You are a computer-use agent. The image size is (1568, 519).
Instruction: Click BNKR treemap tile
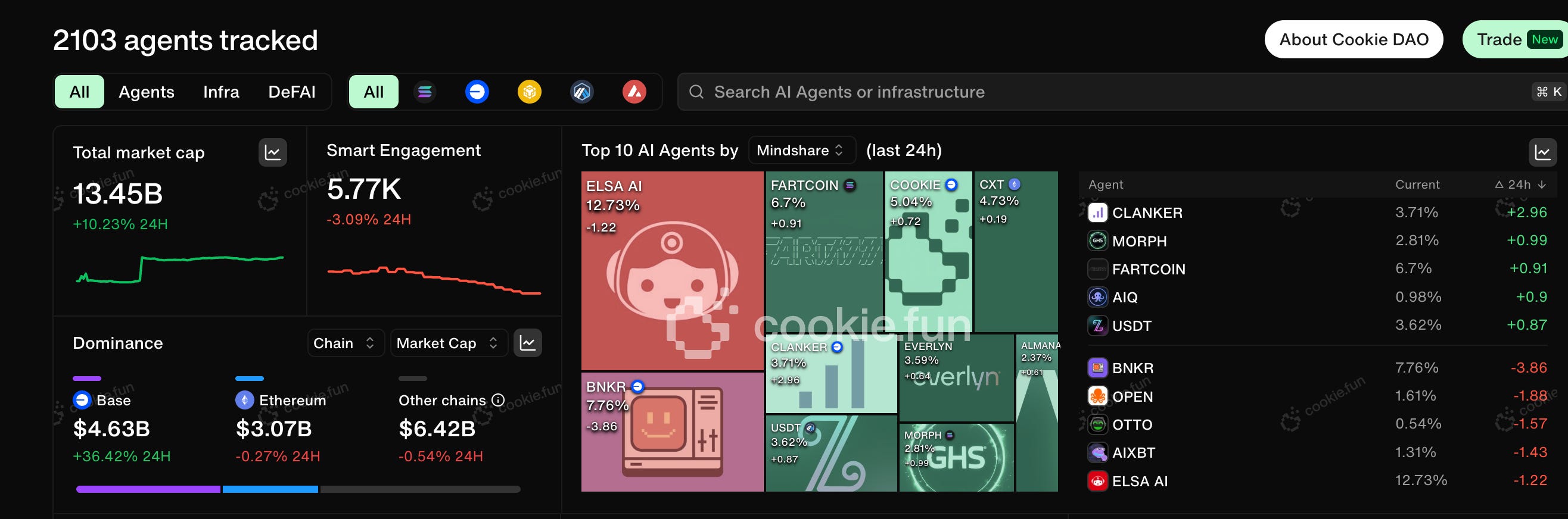point(672,432)
